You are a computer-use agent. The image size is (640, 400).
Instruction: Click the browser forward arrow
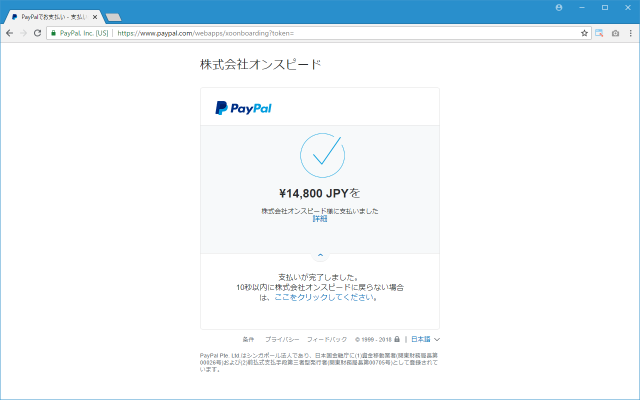[x=23, y=33]
